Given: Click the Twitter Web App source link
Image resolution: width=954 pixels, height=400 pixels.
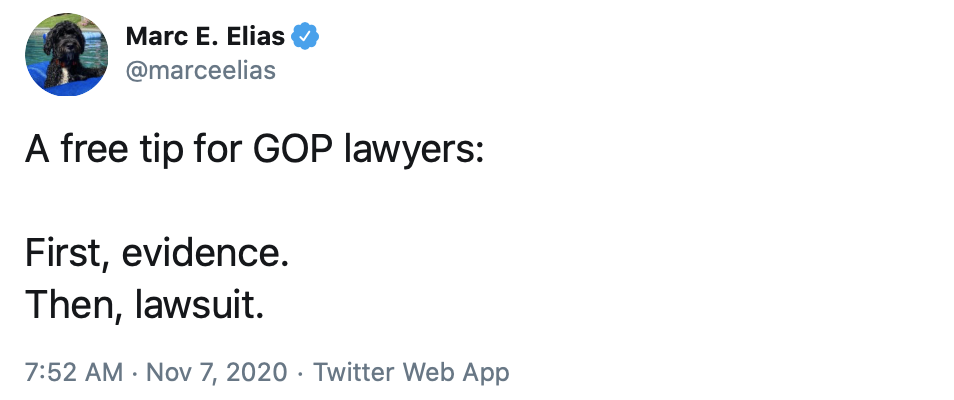Looking at the screenshot, I should 411,373.
